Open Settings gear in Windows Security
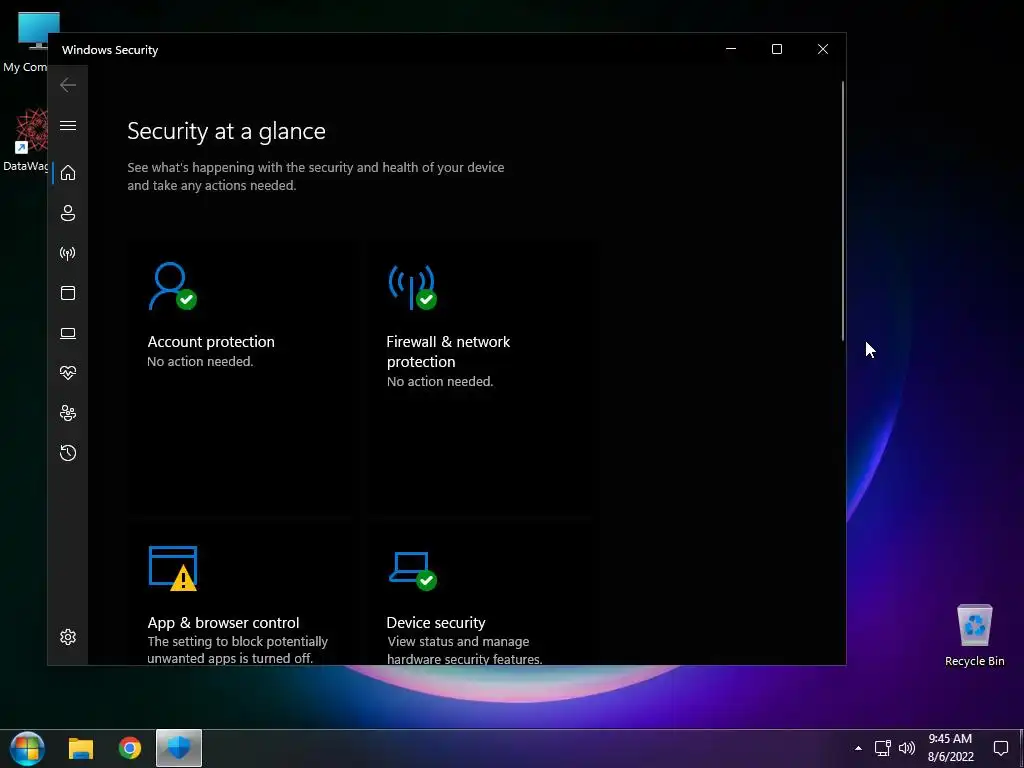Screen dimensions: 1024x768 coord(68,637)
